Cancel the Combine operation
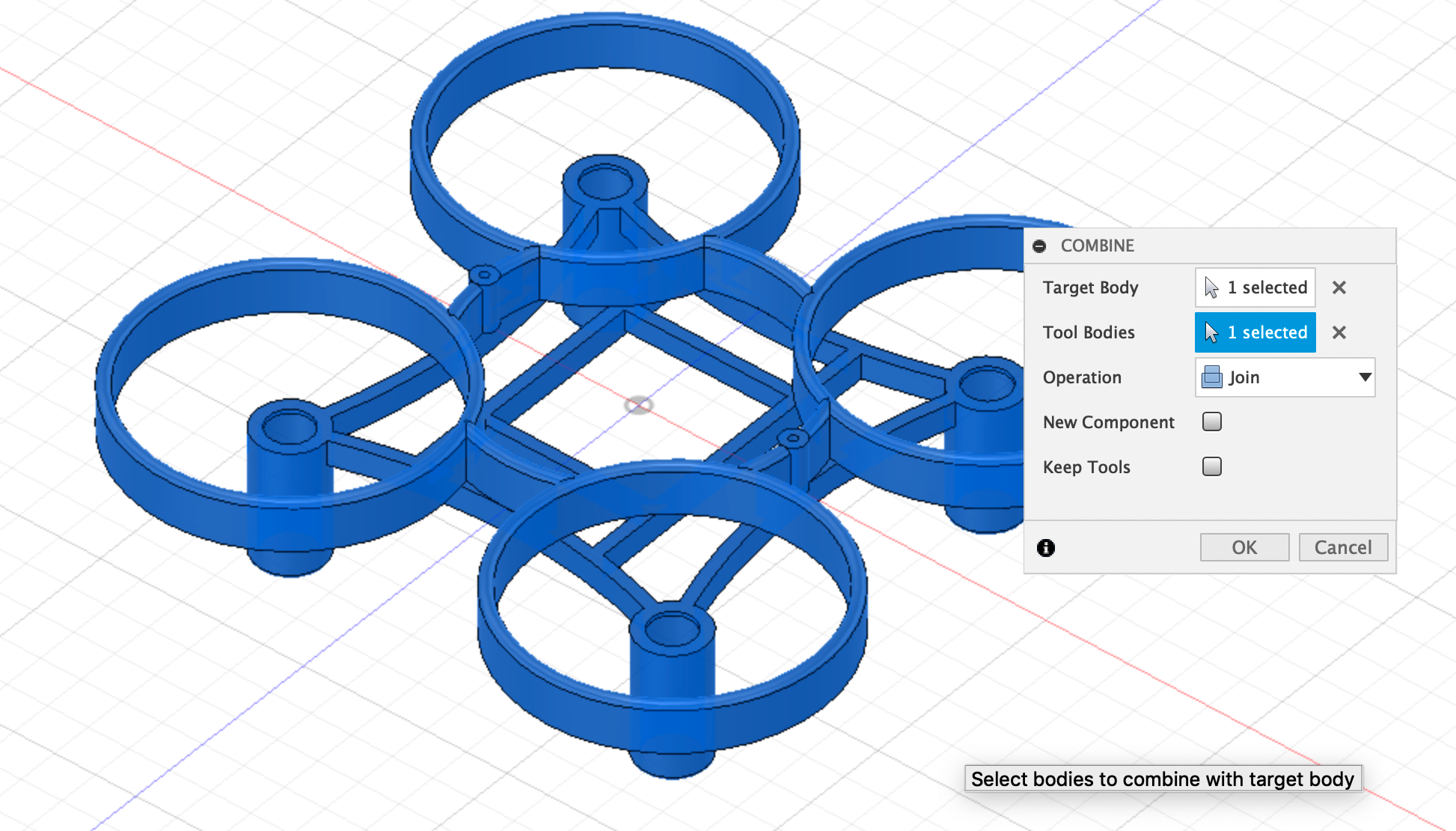 click(x=1343, y=547)
